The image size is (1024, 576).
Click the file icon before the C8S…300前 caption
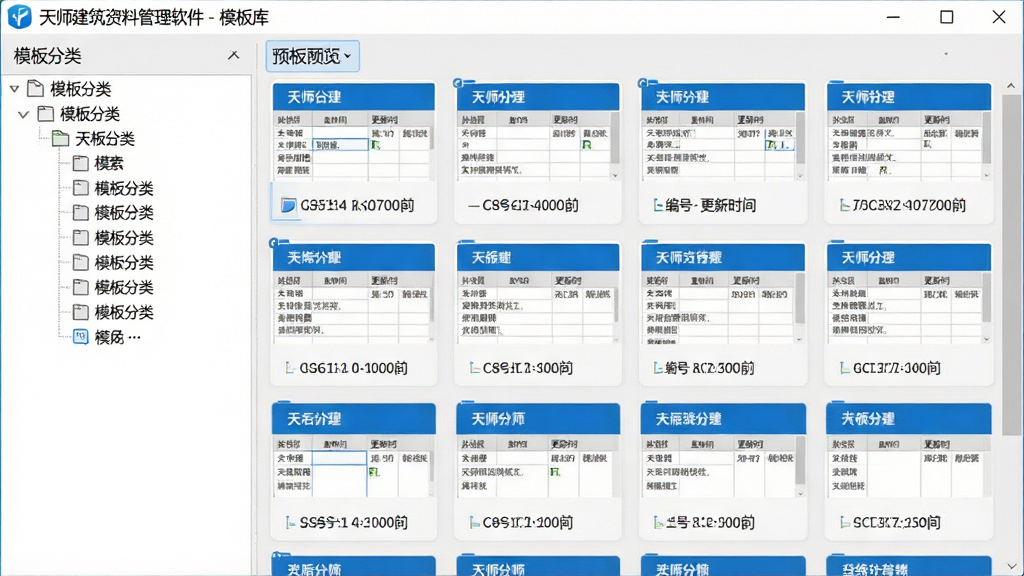[474, 368]
